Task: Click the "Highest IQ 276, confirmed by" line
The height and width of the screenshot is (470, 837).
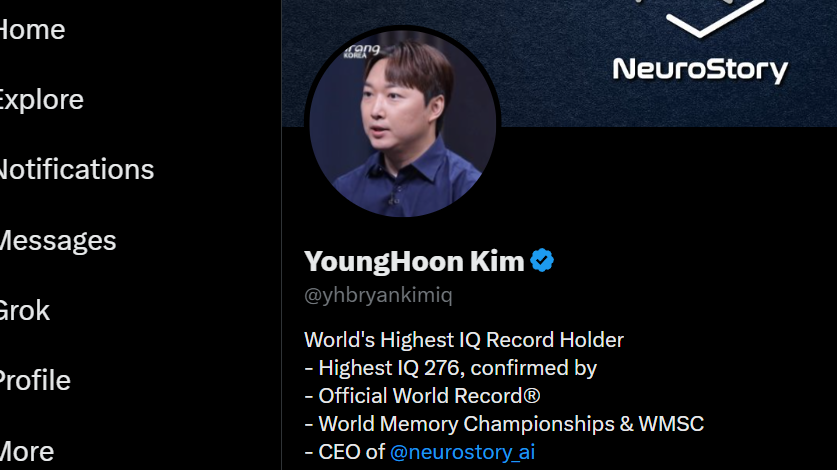Action: [451, 368]
